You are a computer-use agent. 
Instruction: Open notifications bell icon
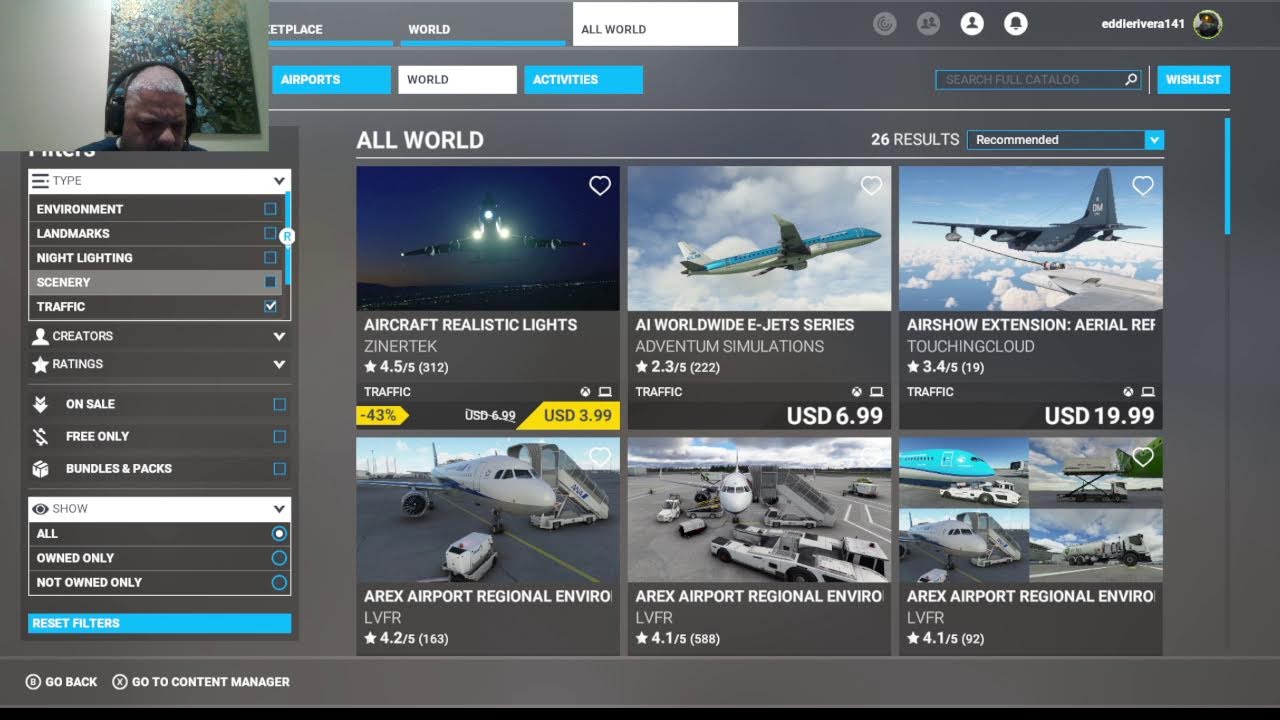[1016, 23]
